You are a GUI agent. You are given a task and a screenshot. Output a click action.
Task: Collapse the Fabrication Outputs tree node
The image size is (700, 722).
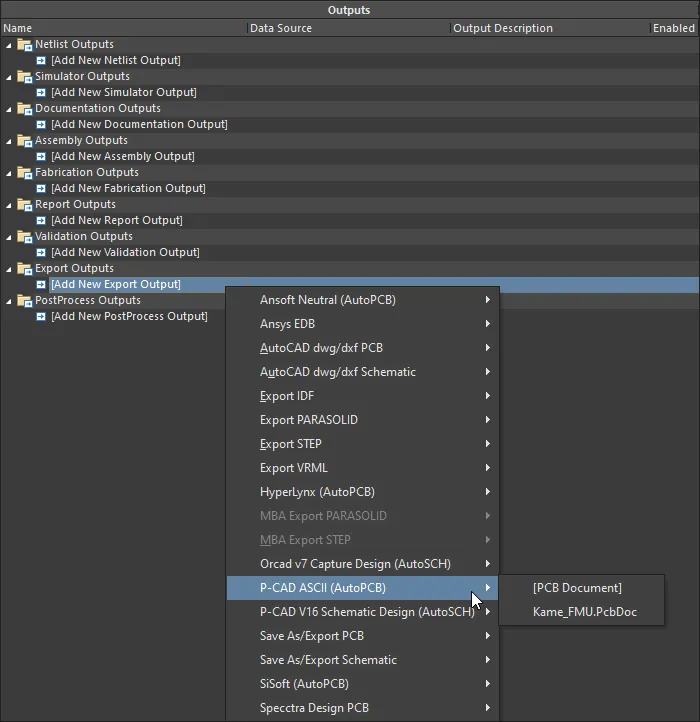tap(9, 174)
